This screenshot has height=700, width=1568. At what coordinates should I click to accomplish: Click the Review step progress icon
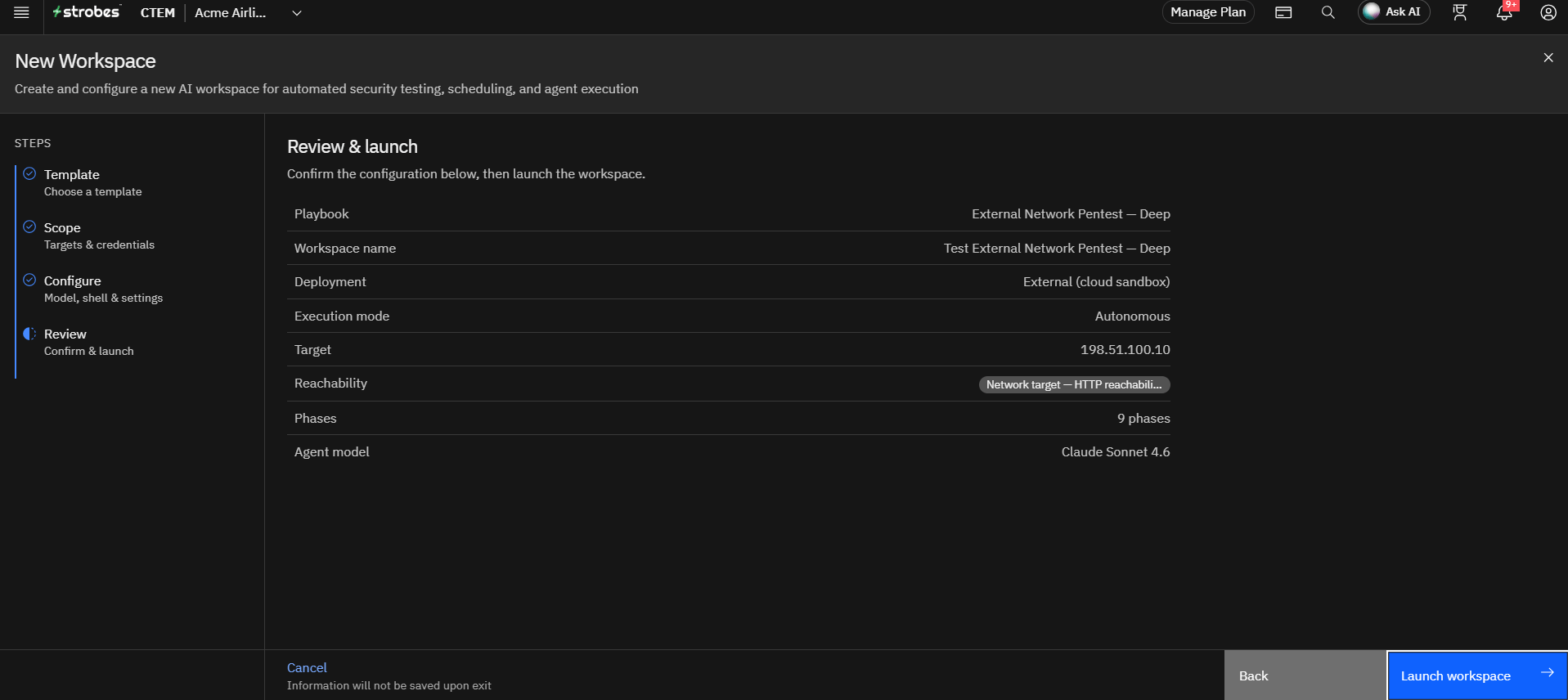[29, 334]
